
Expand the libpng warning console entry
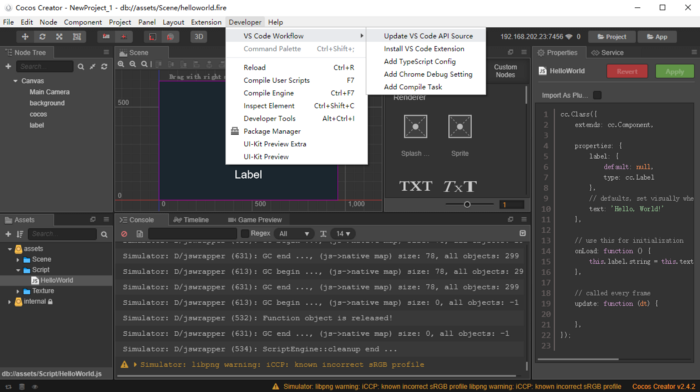pyautogui.click(x=135, y=364)
